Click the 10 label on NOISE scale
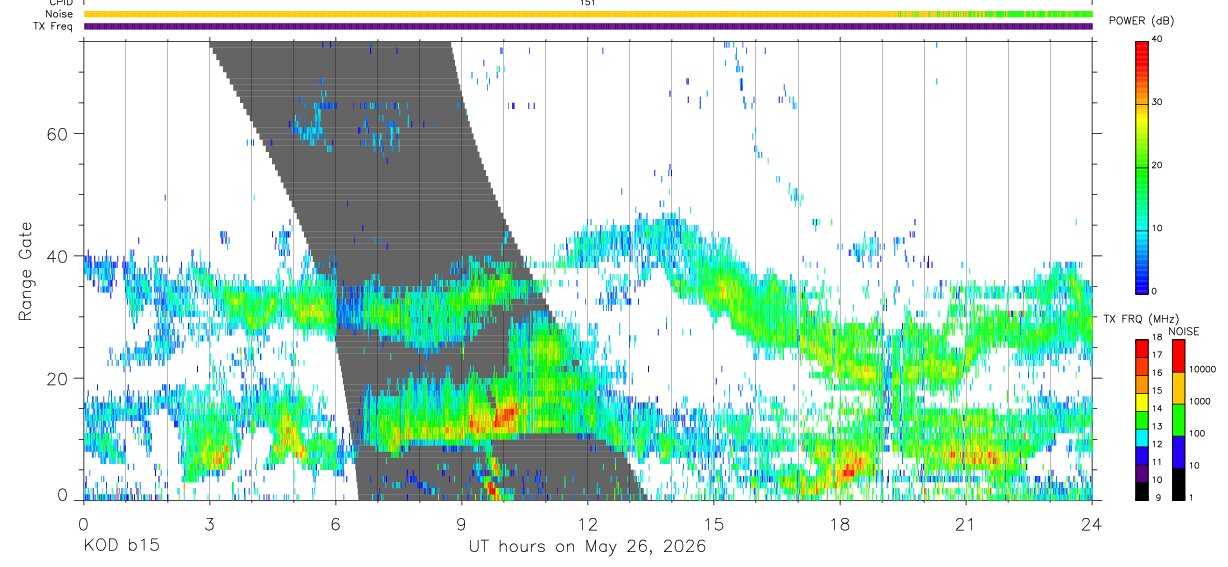 pos(1194,466)
